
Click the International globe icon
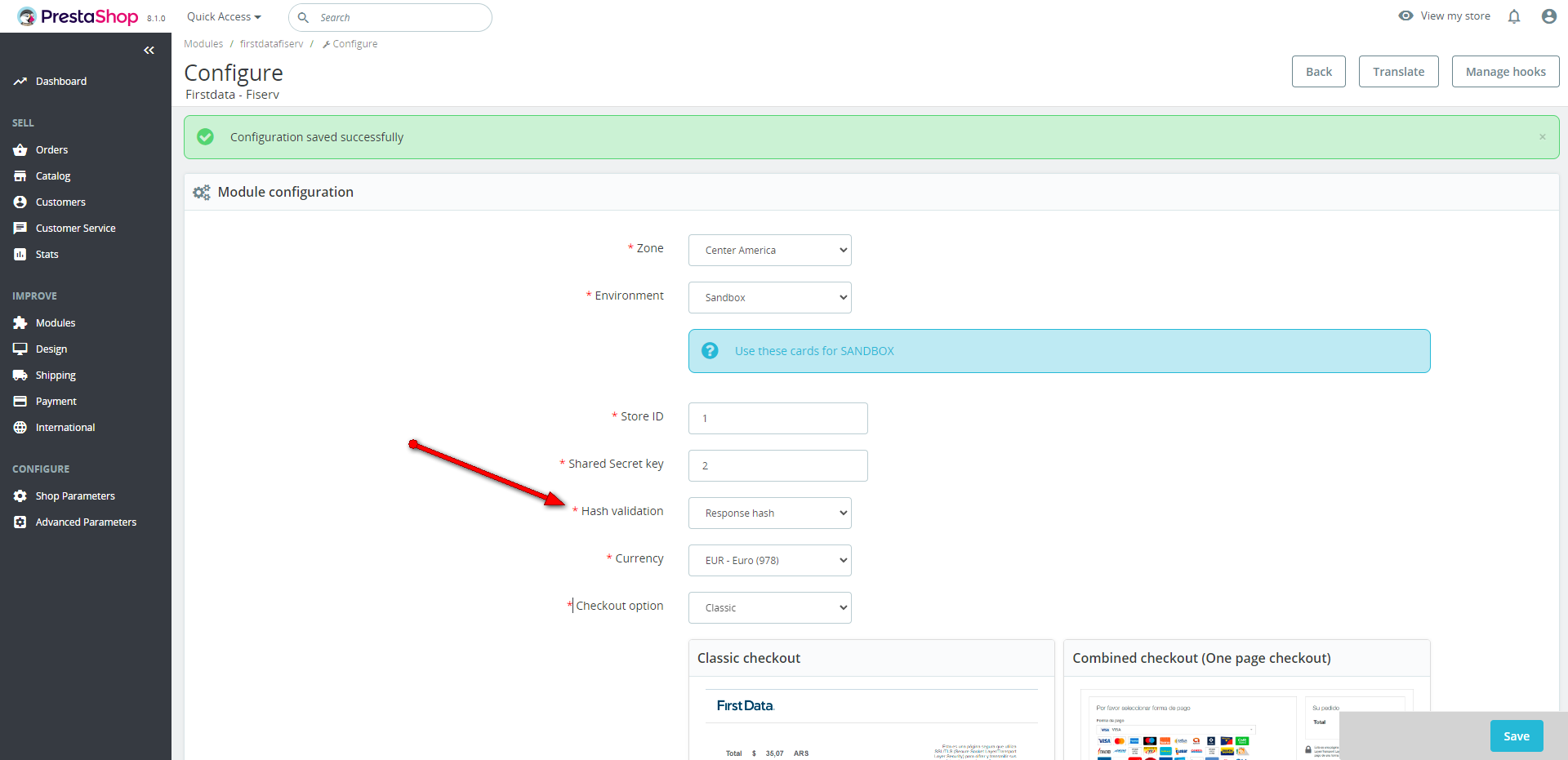pos(20,428)
